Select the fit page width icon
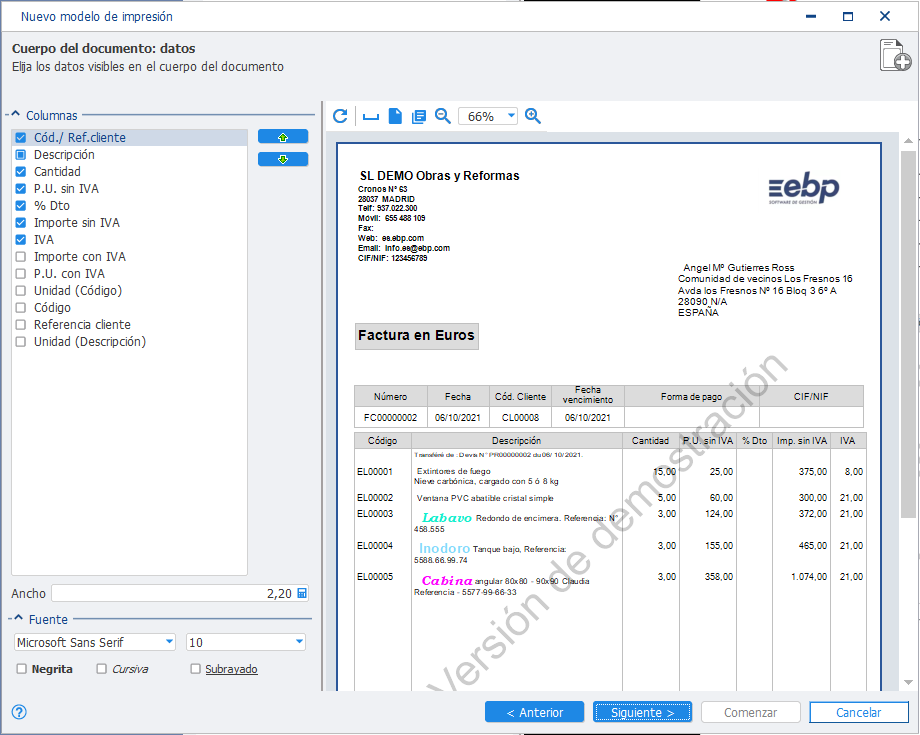 coord(371,117)
